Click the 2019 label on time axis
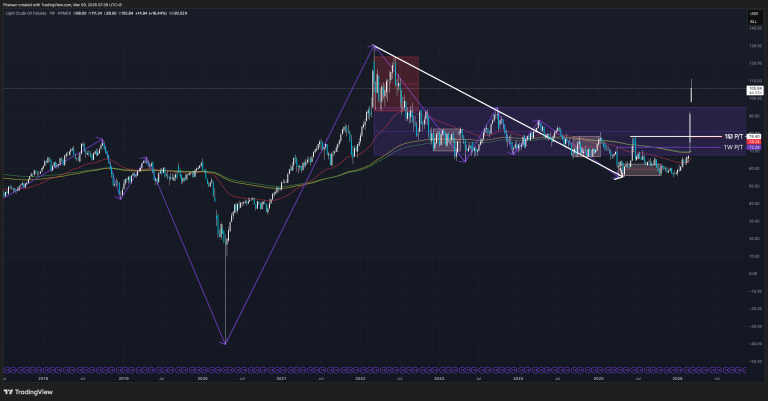Image resolution: width=768 pixels, height=401 pixels. (x=123, y=378)
